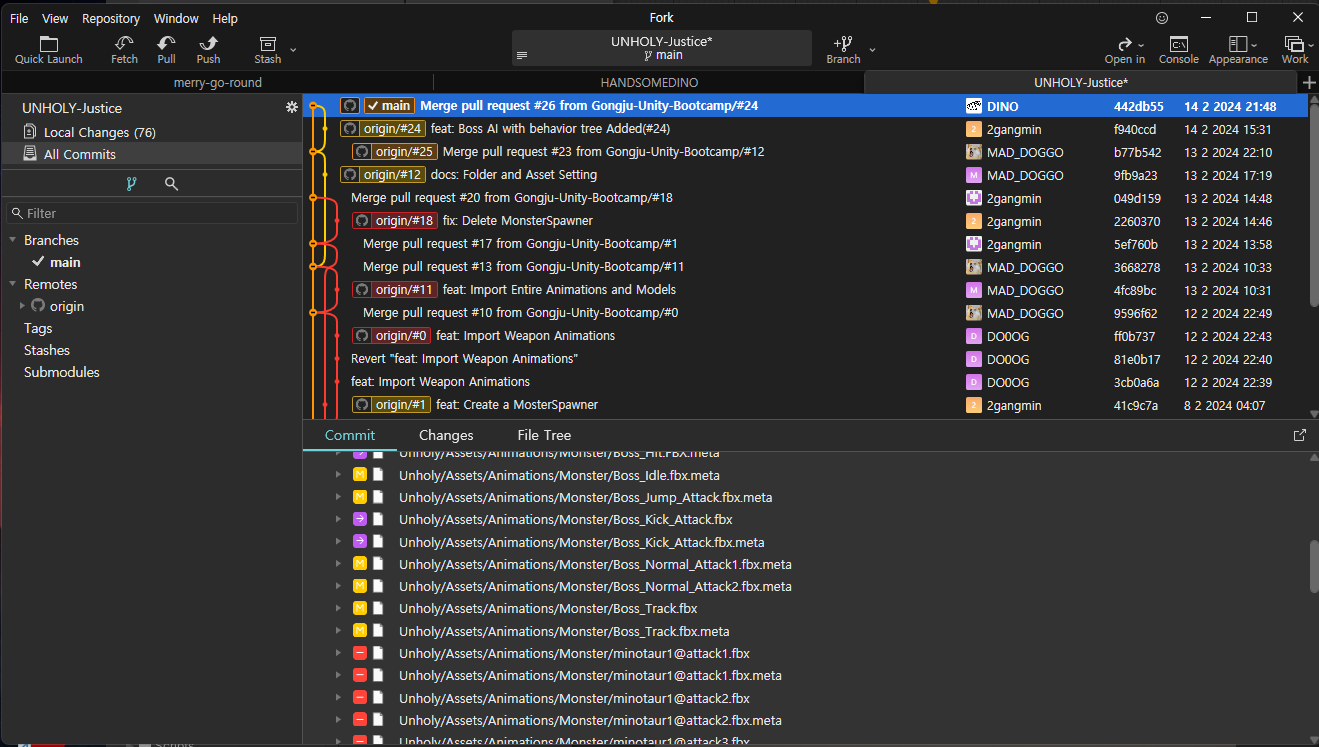Click the hamburger lines icon in repository status box
This screenshot has width=1319, height=747.
click(x=522, y=56)
